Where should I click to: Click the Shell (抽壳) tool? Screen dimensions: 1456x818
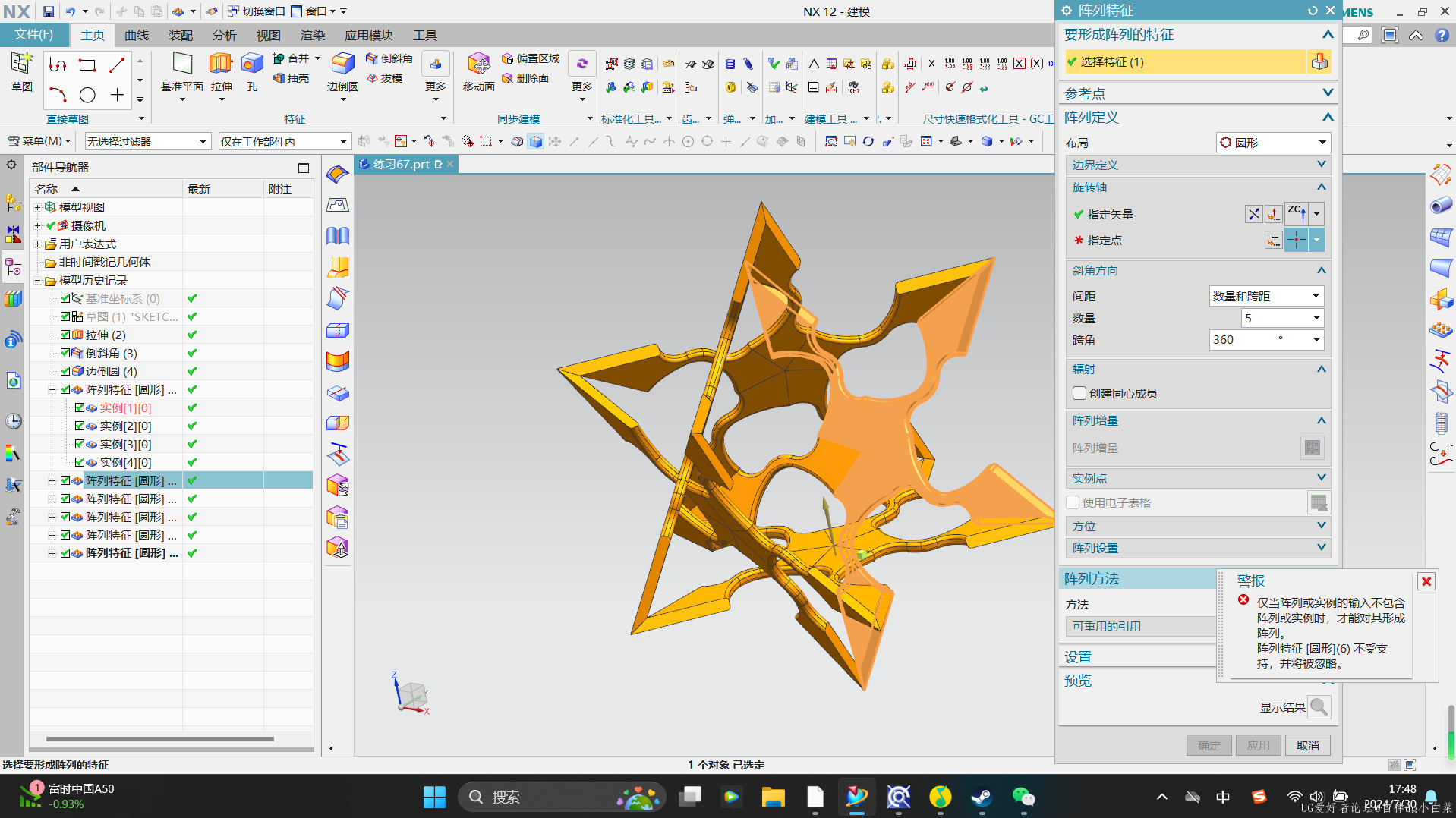(x=291, y=78)
